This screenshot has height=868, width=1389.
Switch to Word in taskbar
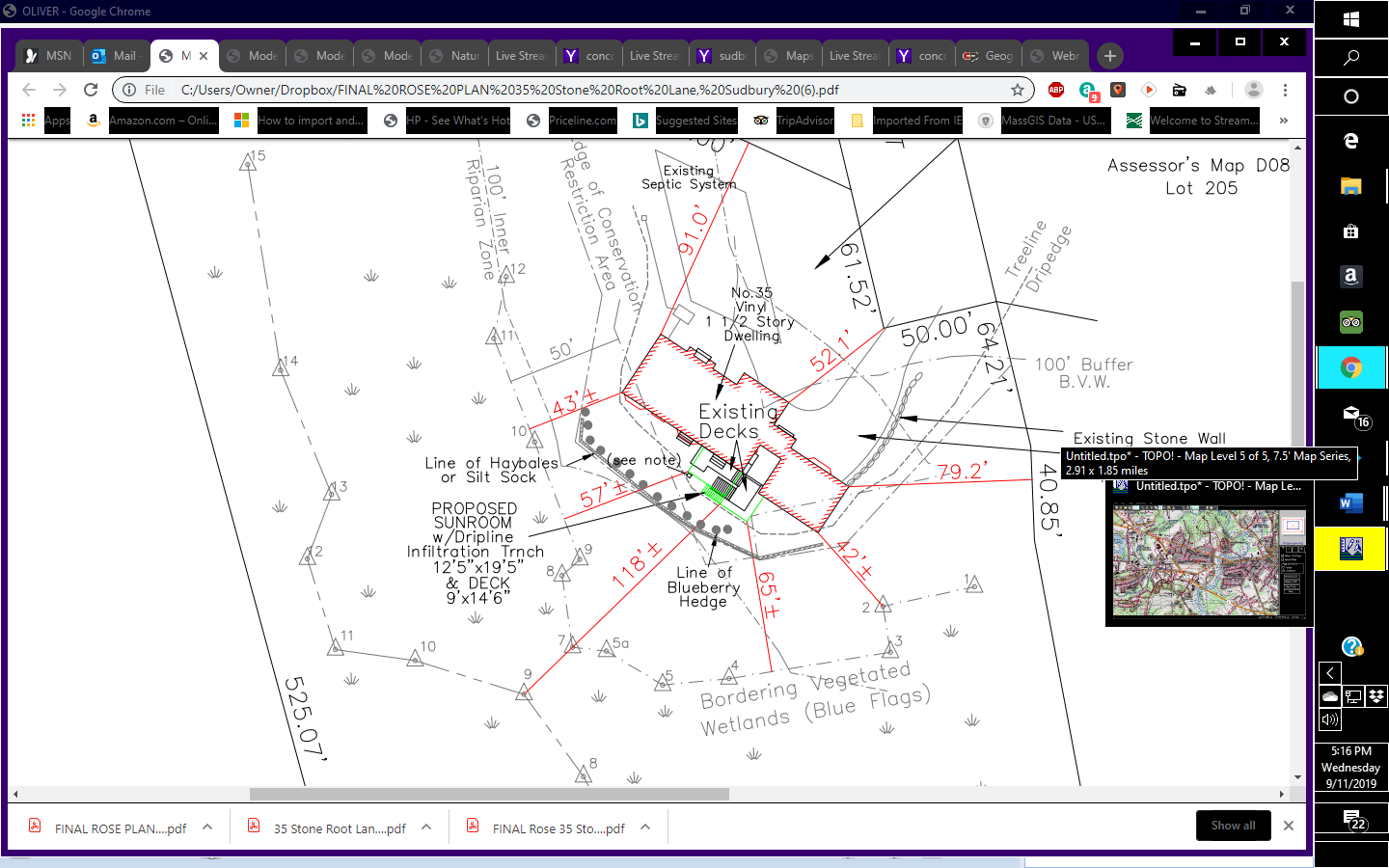[x=1351, y=502]
